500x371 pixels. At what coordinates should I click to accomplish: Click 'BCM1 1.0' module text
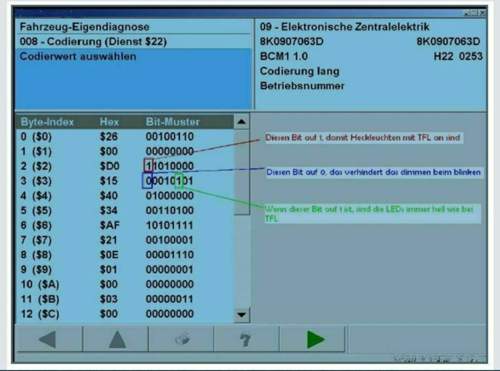point(284,56)
